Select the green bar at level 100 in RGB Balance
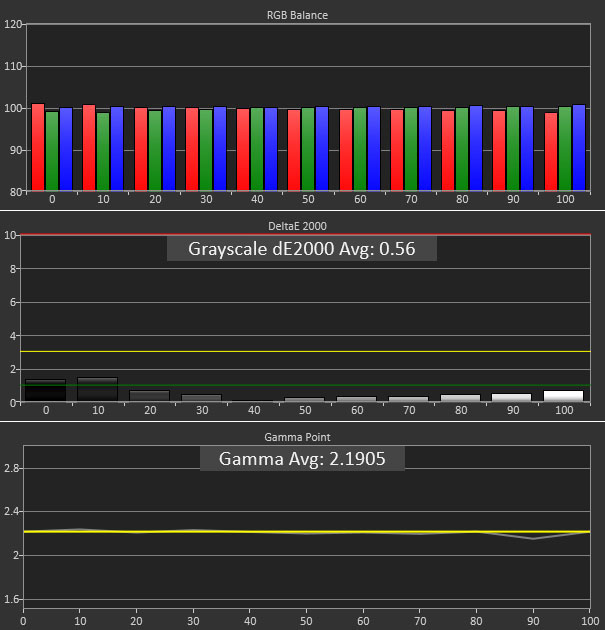The image size is (605, 630). pos(565,149)
